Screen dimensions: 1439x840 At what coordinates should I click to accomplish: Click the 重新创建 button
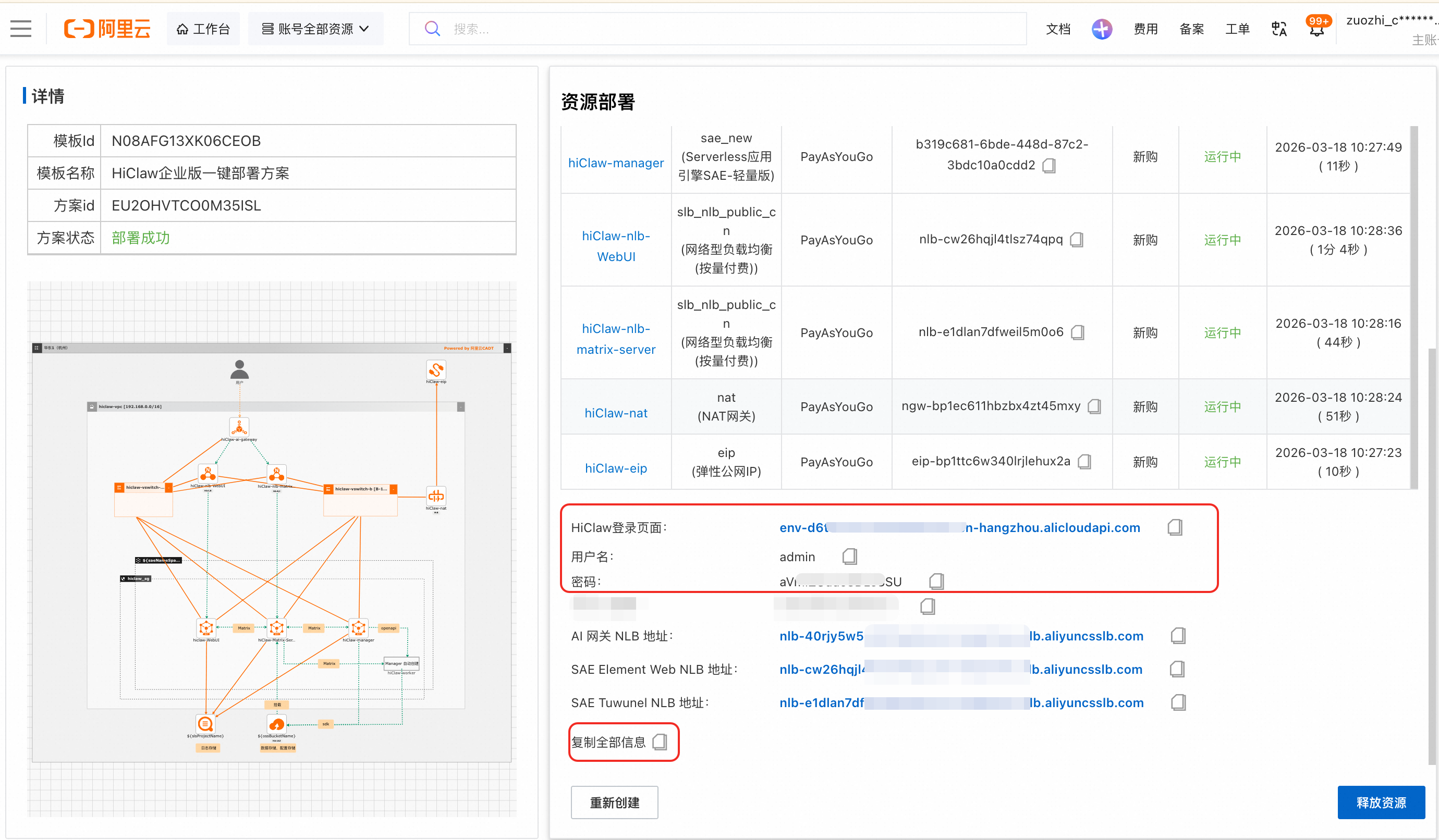pyautogui.click(x=614, y=802)
